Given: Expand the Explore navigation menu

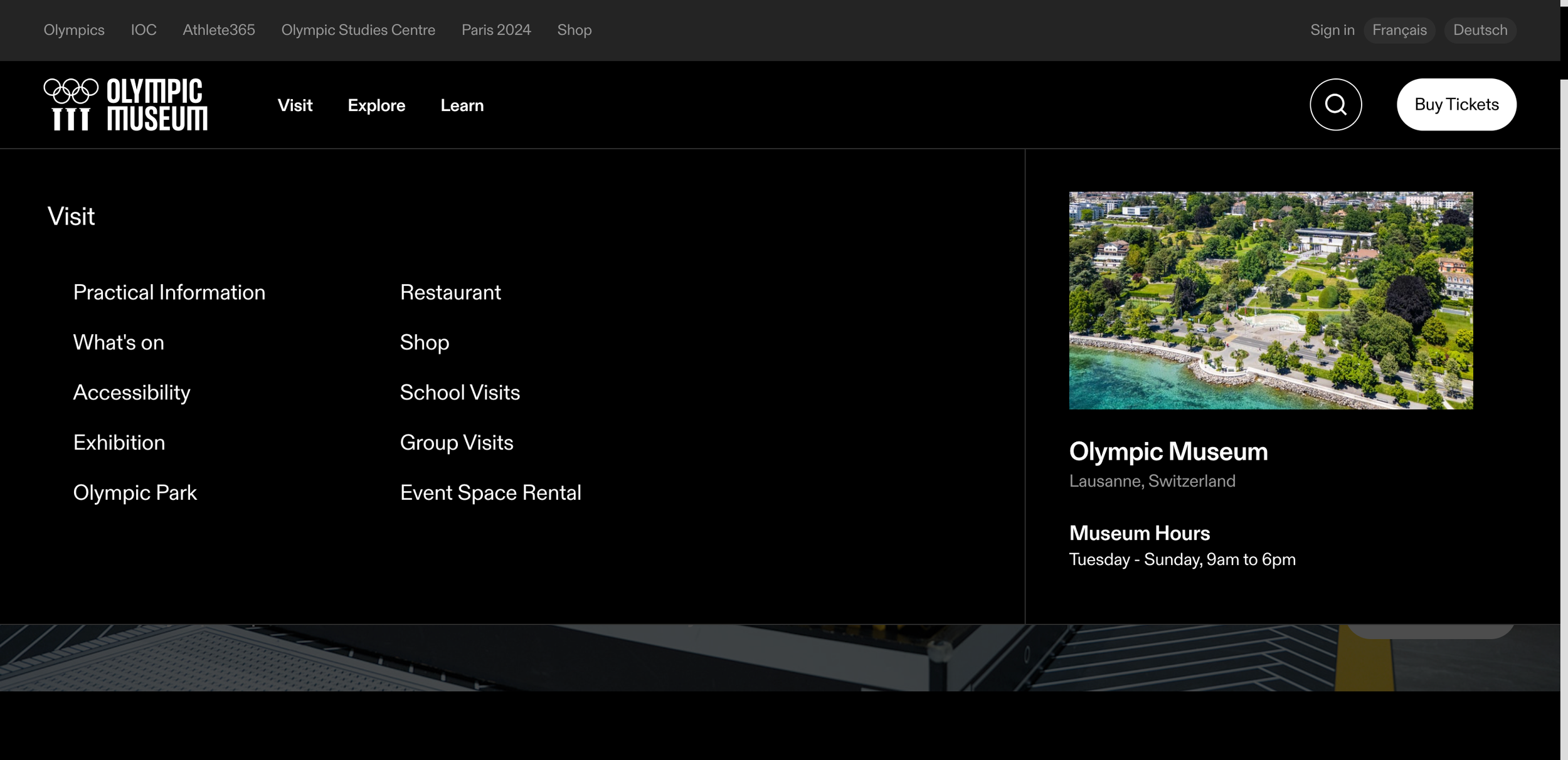Looking at the screenshot, I should coord(376,105).
